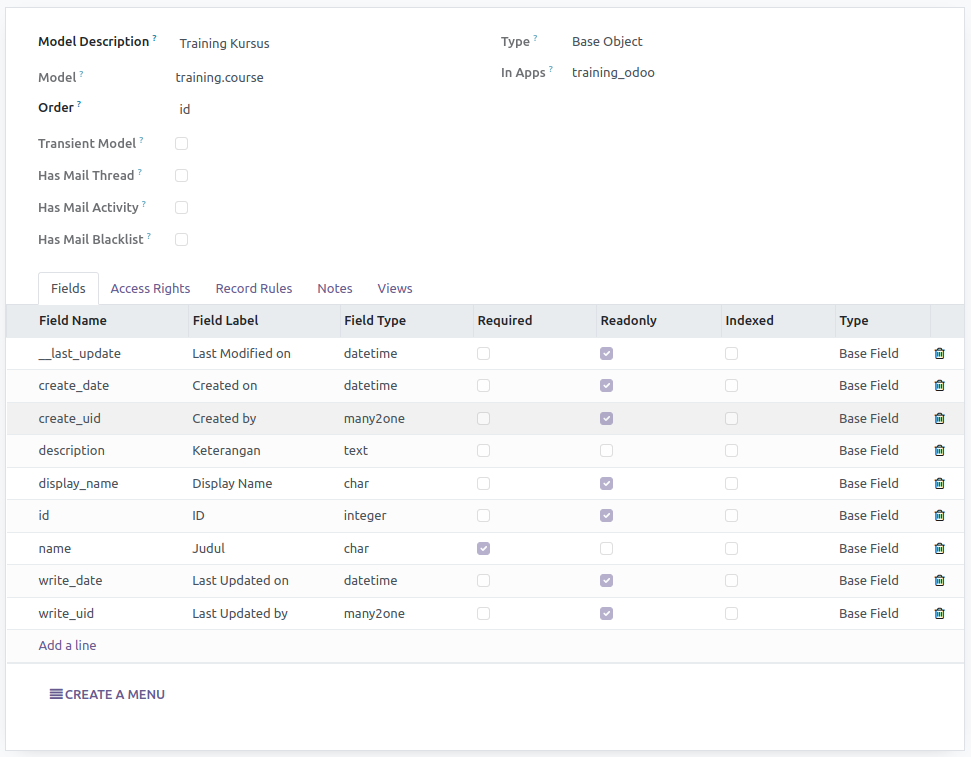Open the Record Rules tab

pyautogui.click(x=254, y=289)
